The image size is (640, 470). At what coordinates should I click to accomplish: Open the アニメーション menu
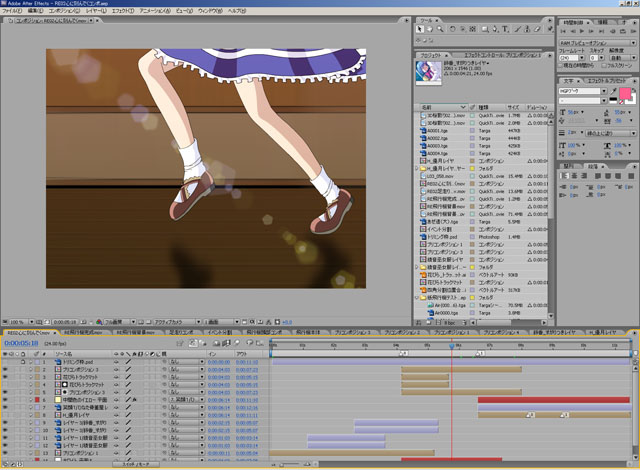point(155,11)
